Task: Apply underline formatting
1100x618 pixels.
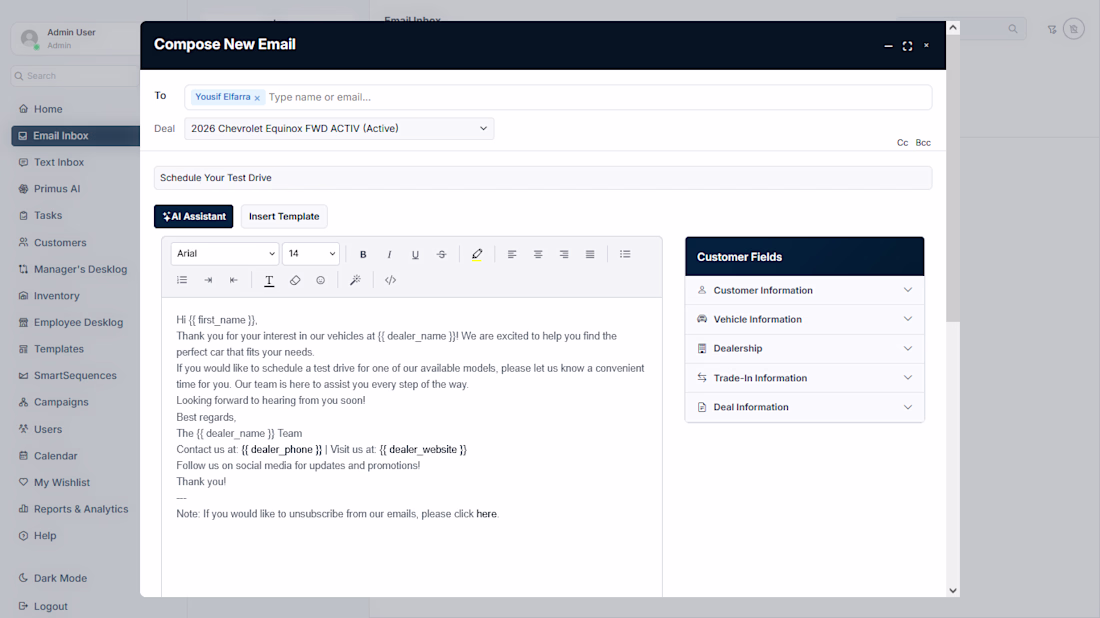Action: (415, 254)
